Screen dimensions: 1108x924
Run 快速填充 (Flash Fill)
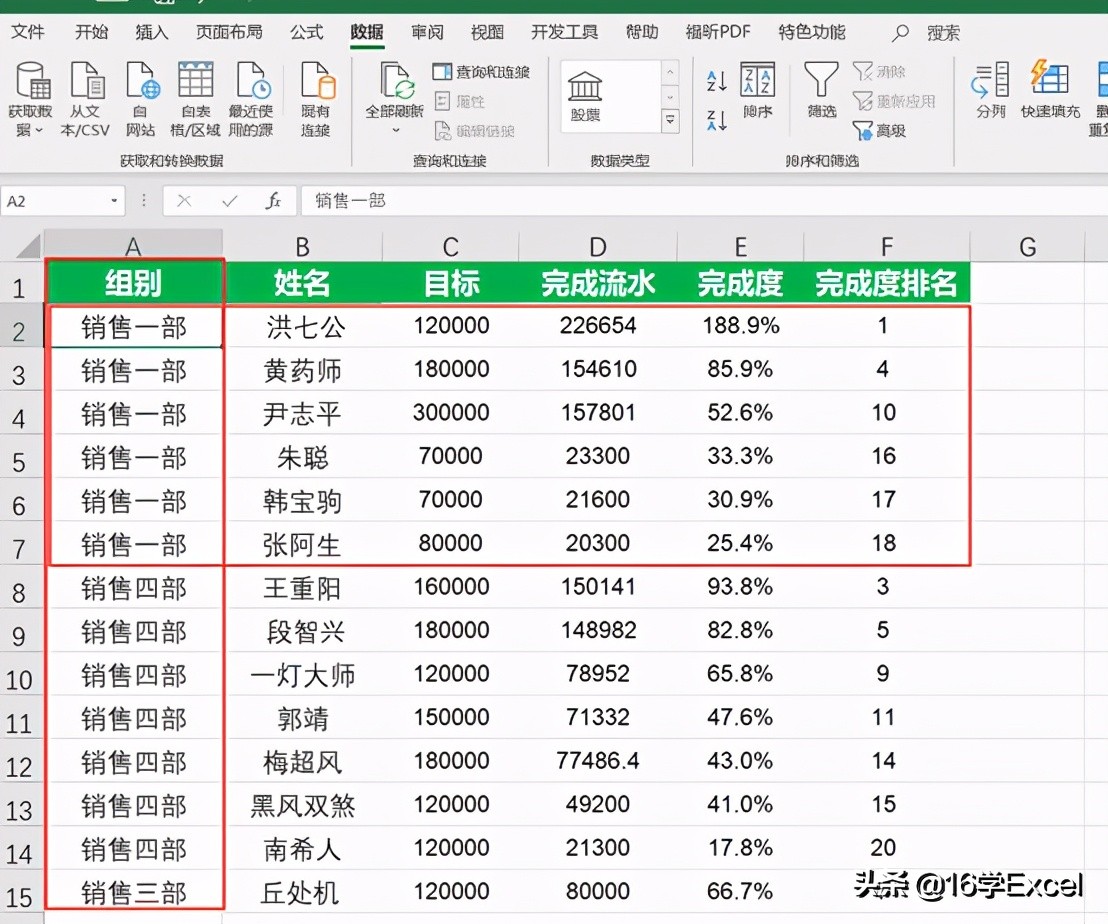[x=1050, y=90]
